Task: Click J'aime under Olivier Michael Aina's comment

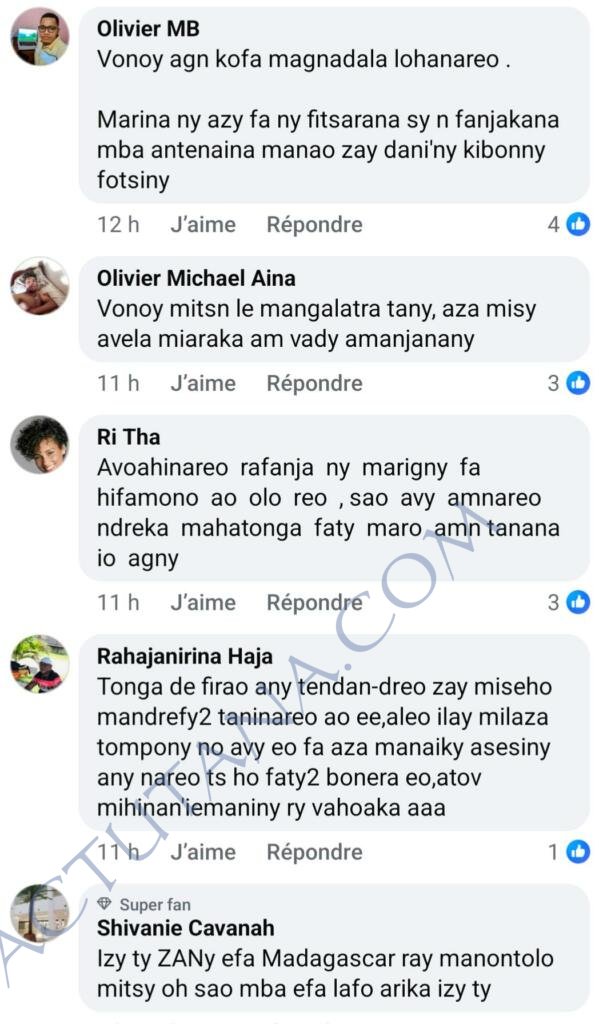Action: point(203,383)
